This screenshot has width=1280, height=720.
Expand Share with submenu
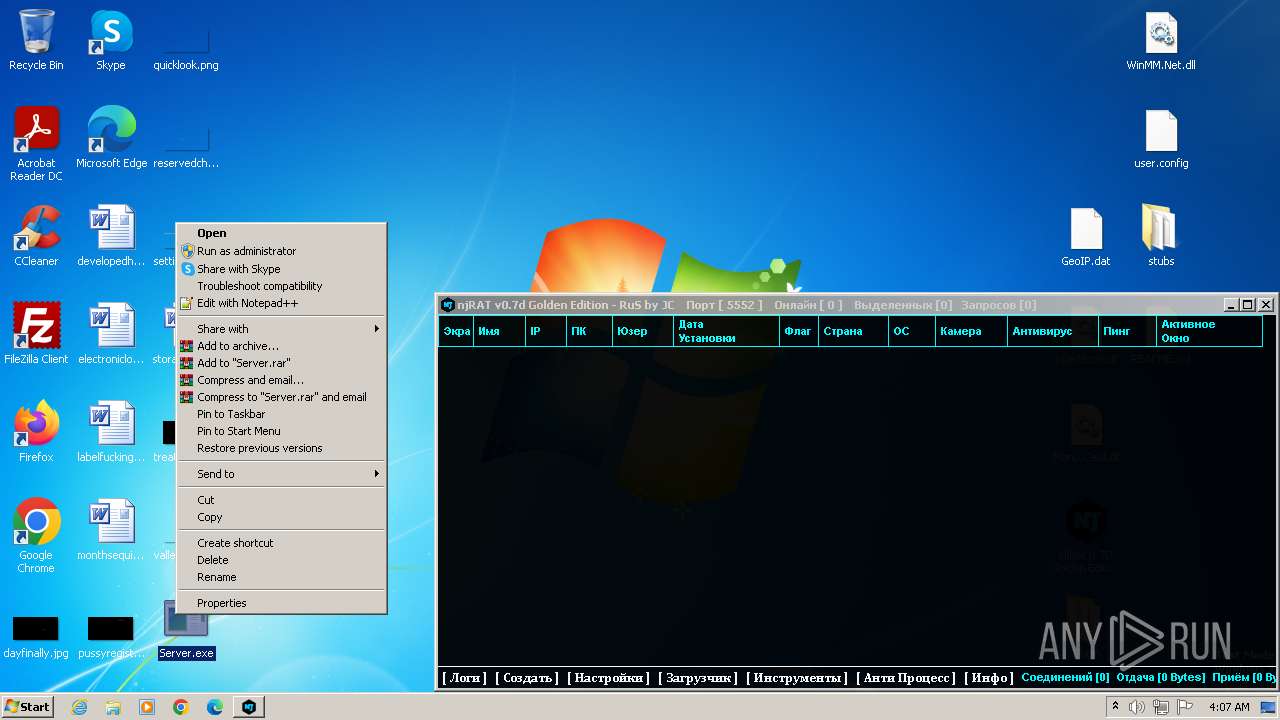(x=281, y=329)
